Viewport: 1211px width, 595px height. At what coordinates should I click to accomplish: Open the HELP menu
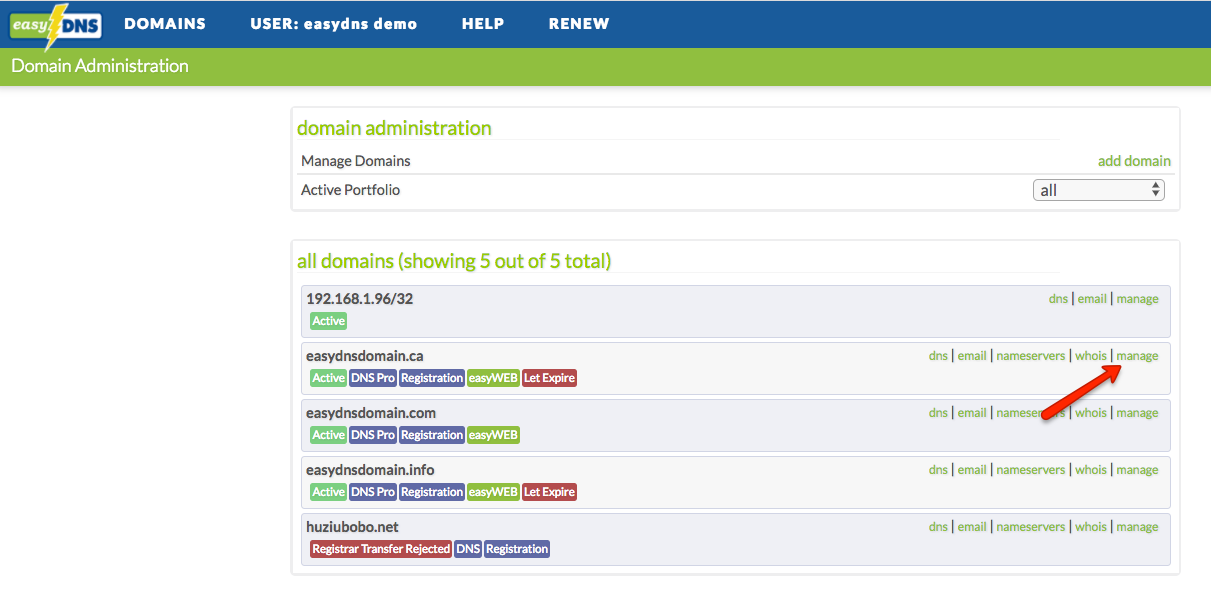pos(483,24)
